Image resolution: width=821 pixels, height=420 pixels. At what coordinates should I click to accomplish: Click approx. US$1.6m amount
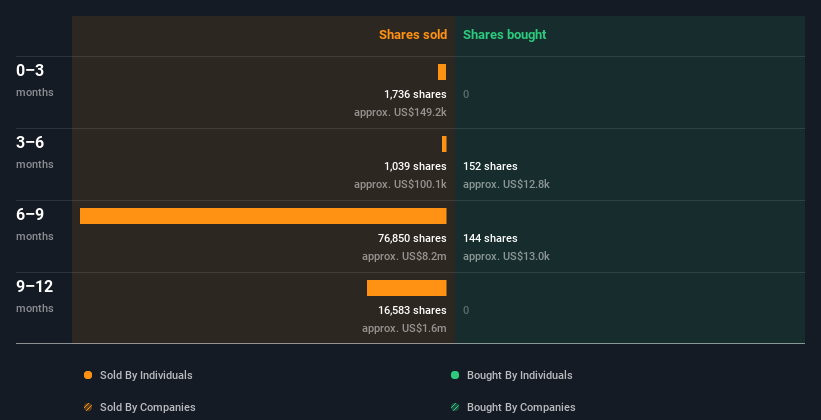[404, 328]
